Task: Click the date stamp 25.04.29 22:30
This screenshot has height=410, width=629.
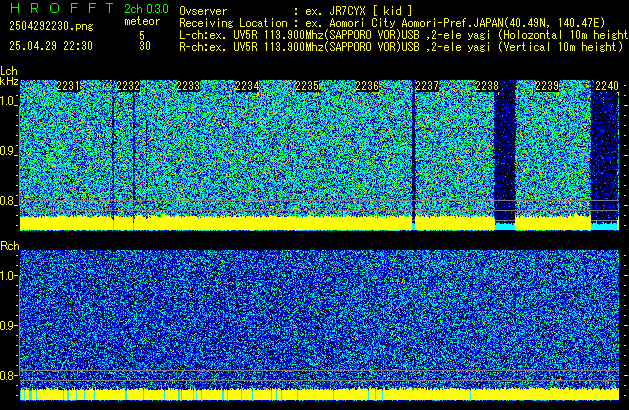Action: pos(51,46)
